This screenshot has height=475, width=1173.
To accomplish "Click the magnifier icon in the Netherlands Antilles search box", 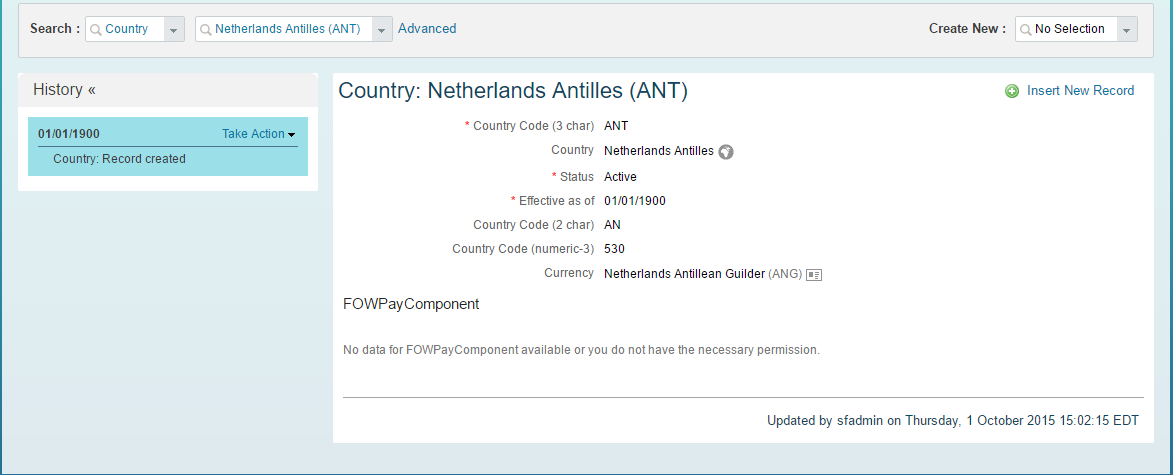I will point(206,29).
